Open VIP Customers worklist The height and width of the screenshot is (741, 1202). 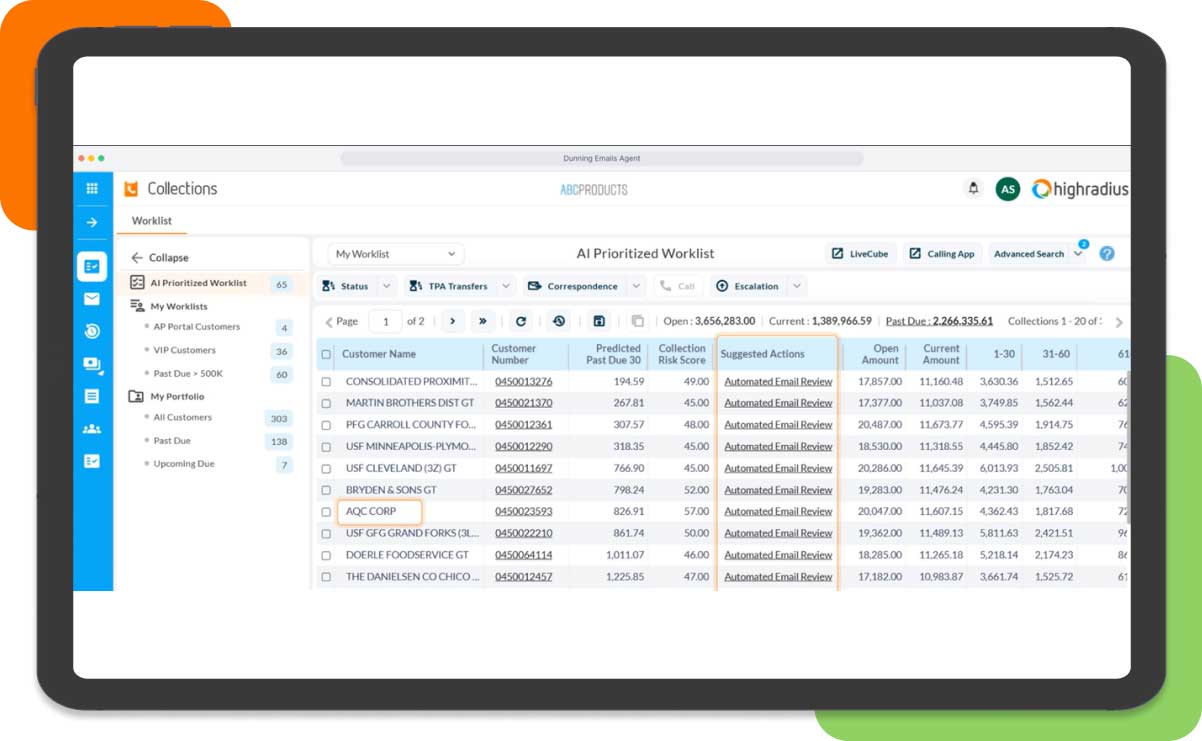click(184, 351)
